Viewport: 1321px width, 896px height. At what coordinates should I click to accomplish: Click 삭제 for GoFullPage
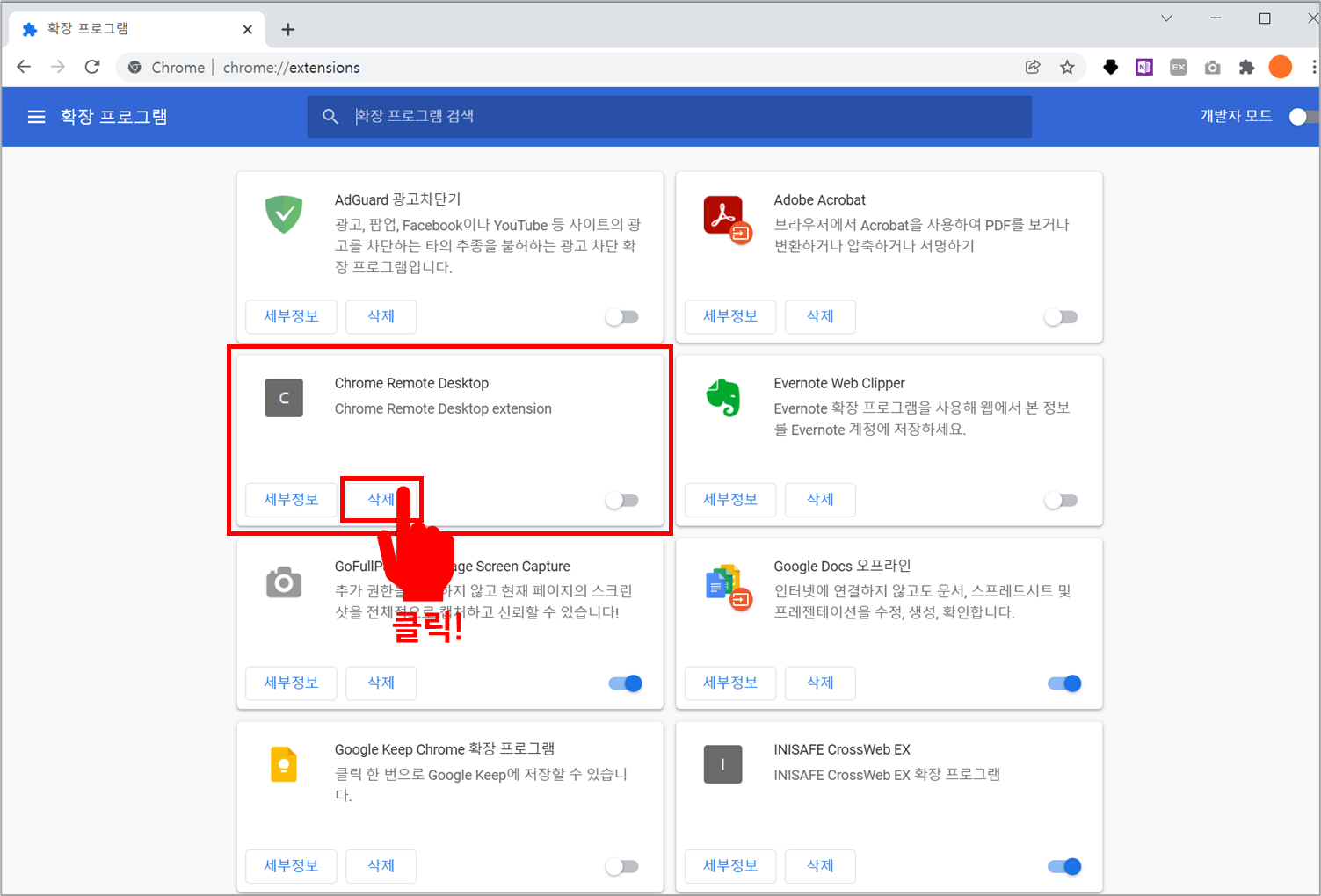point(381,683)
